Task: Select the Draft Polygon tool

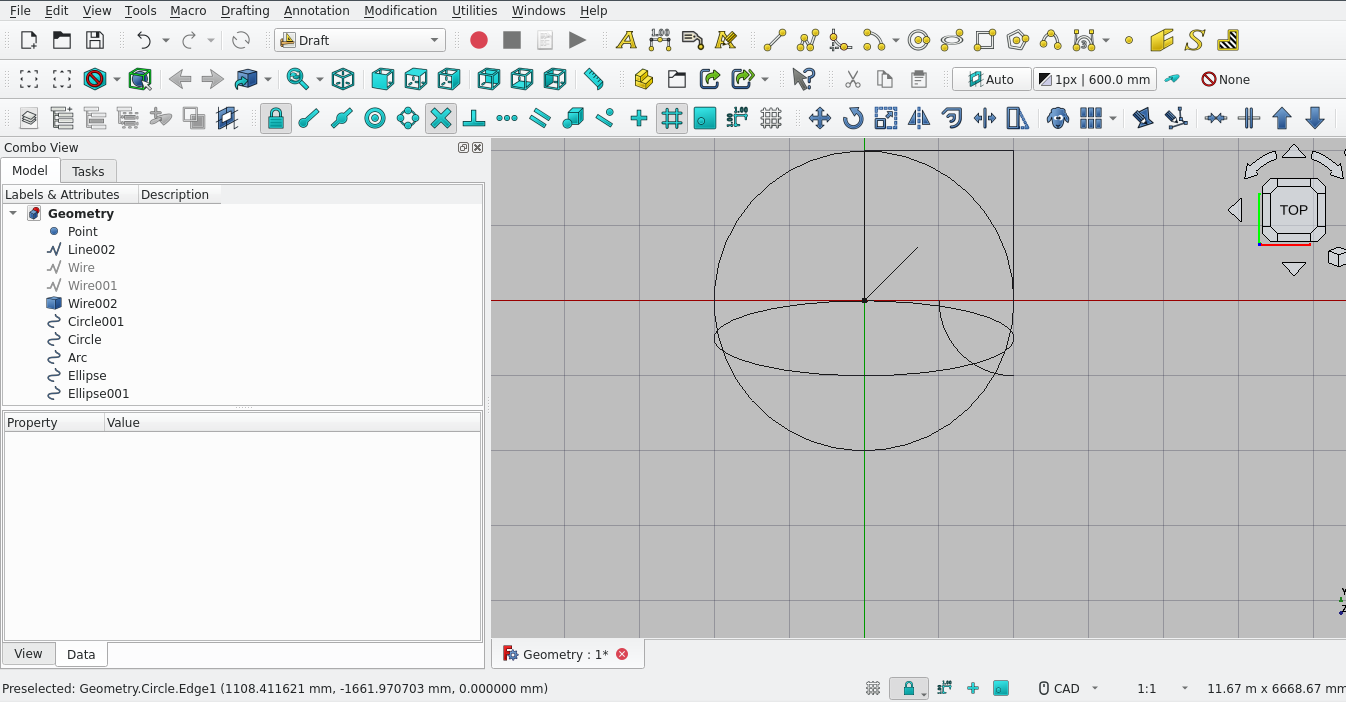Action: pyautogui.click(x=1018, y=40)
